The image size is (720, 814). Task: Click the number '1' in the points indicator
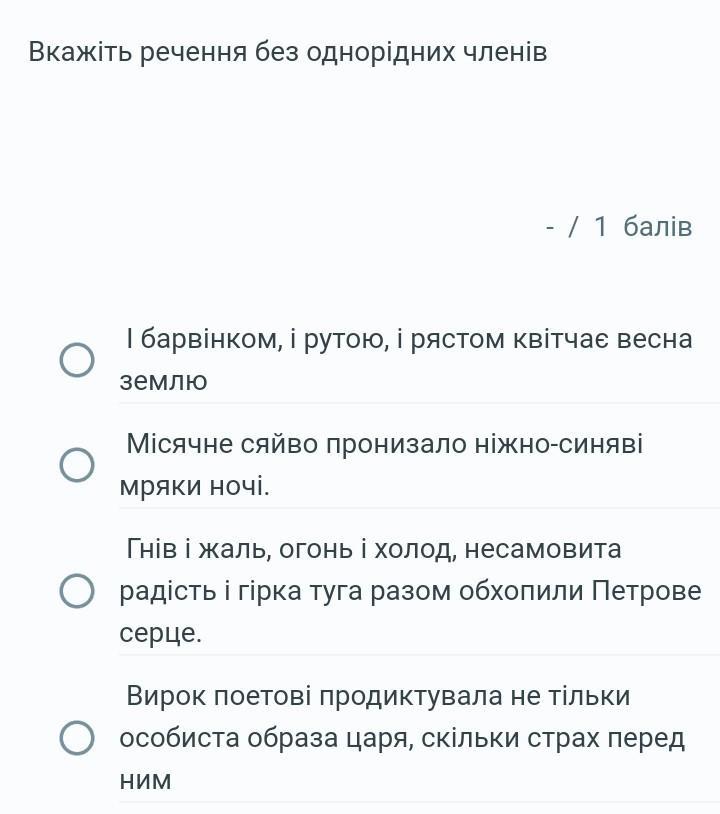pos(600,227)
